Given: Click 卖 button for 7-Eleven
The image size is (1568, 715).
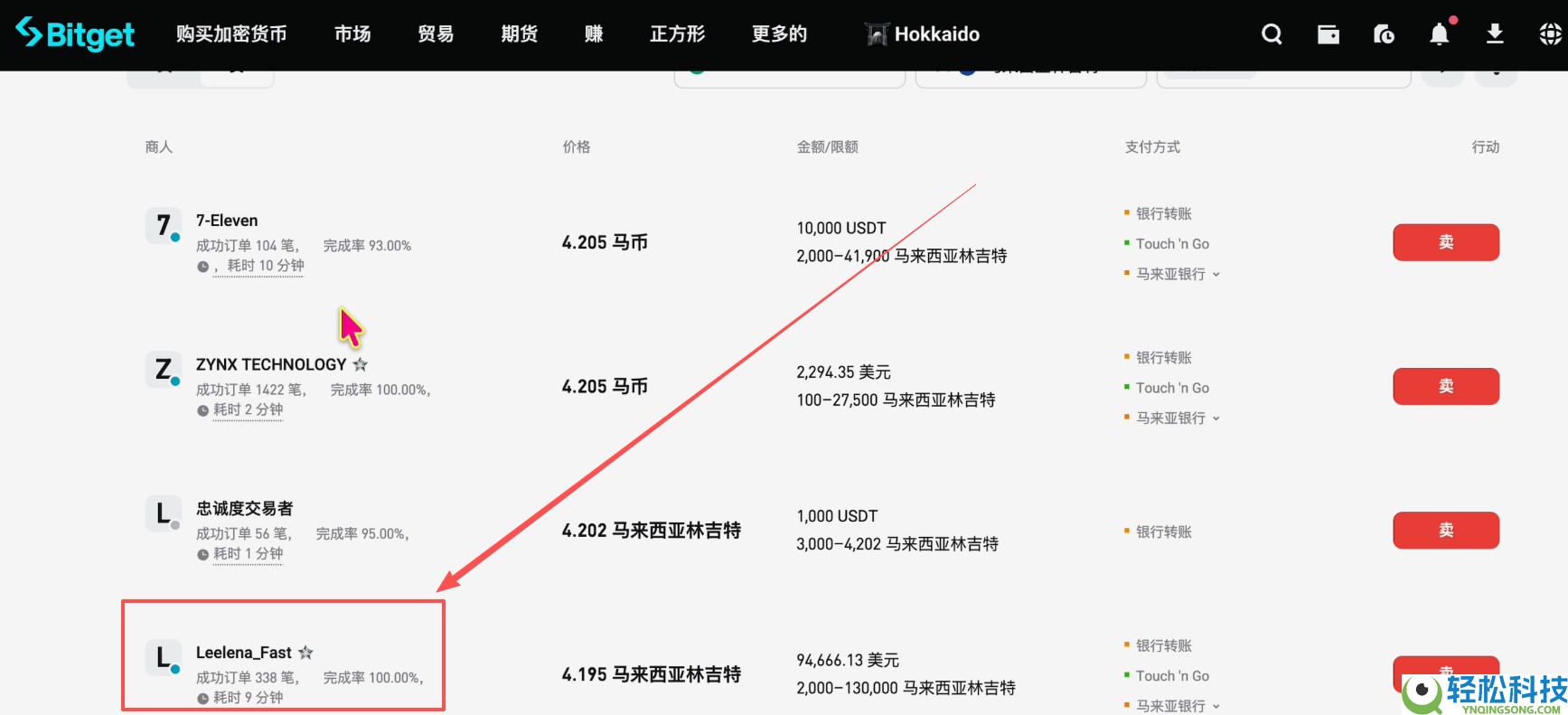Looking at the screenshot, I should point(1446,242).
